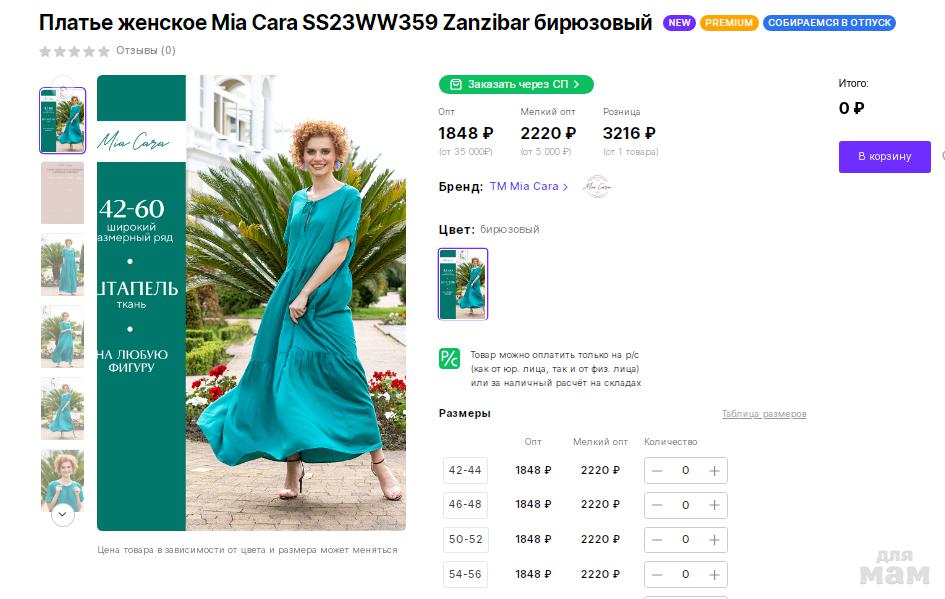Increase quantity for size 46-48

click(714, 505)
